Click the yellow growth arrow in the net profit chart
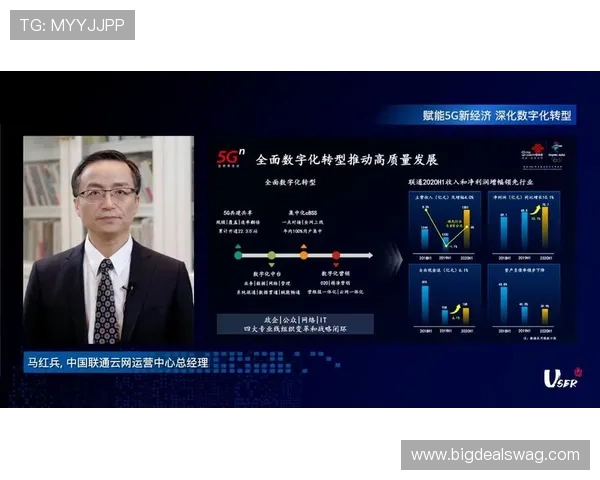Image resolution: width=600 pixels, height=480 pixels. click(x=535, y=210)
